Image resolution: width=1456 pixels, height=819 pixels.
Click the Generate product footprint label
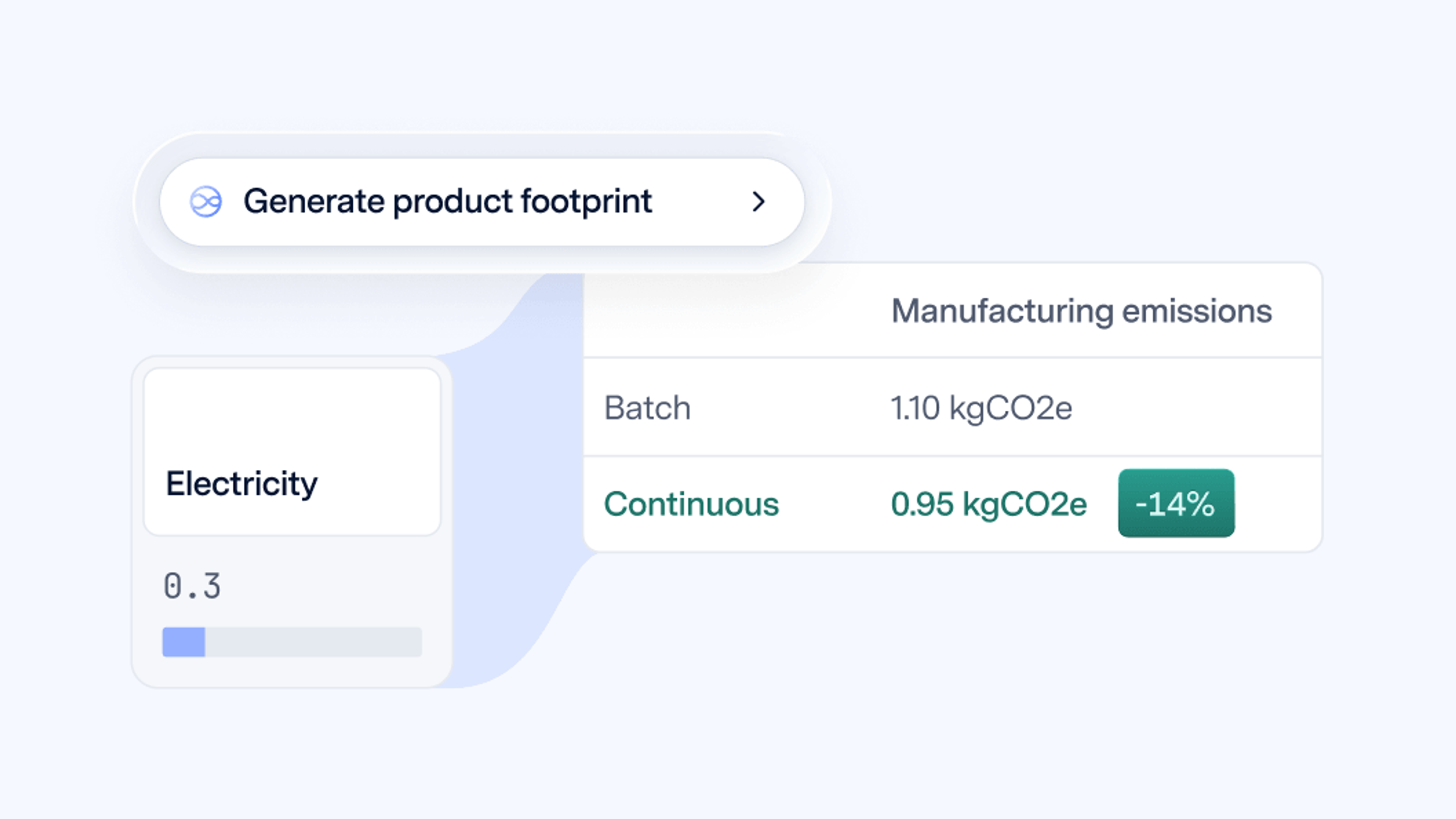coord(448,201)
